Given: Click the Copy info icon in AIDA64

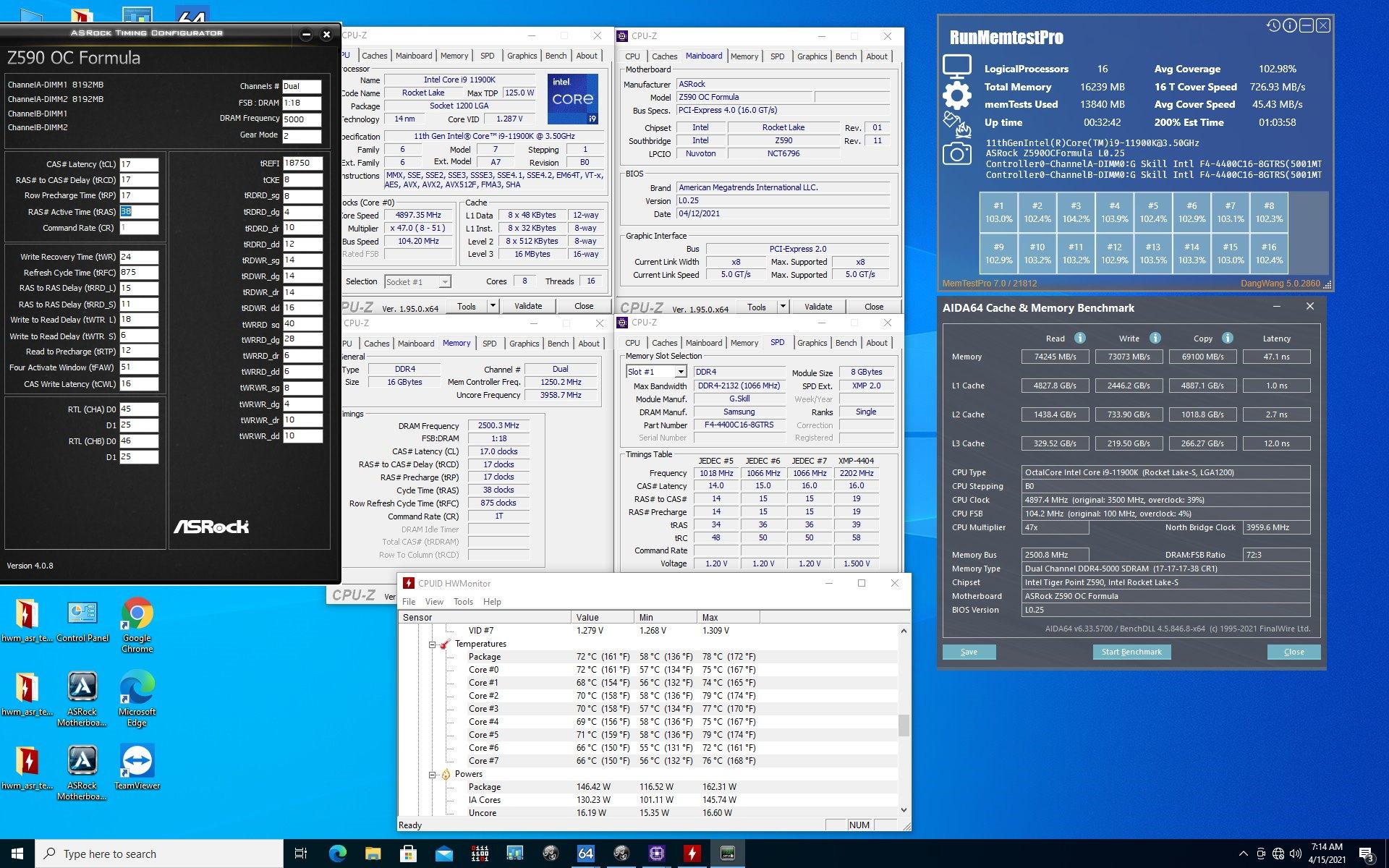Looking at the screenshot, I should click(x=1227, y=338).
